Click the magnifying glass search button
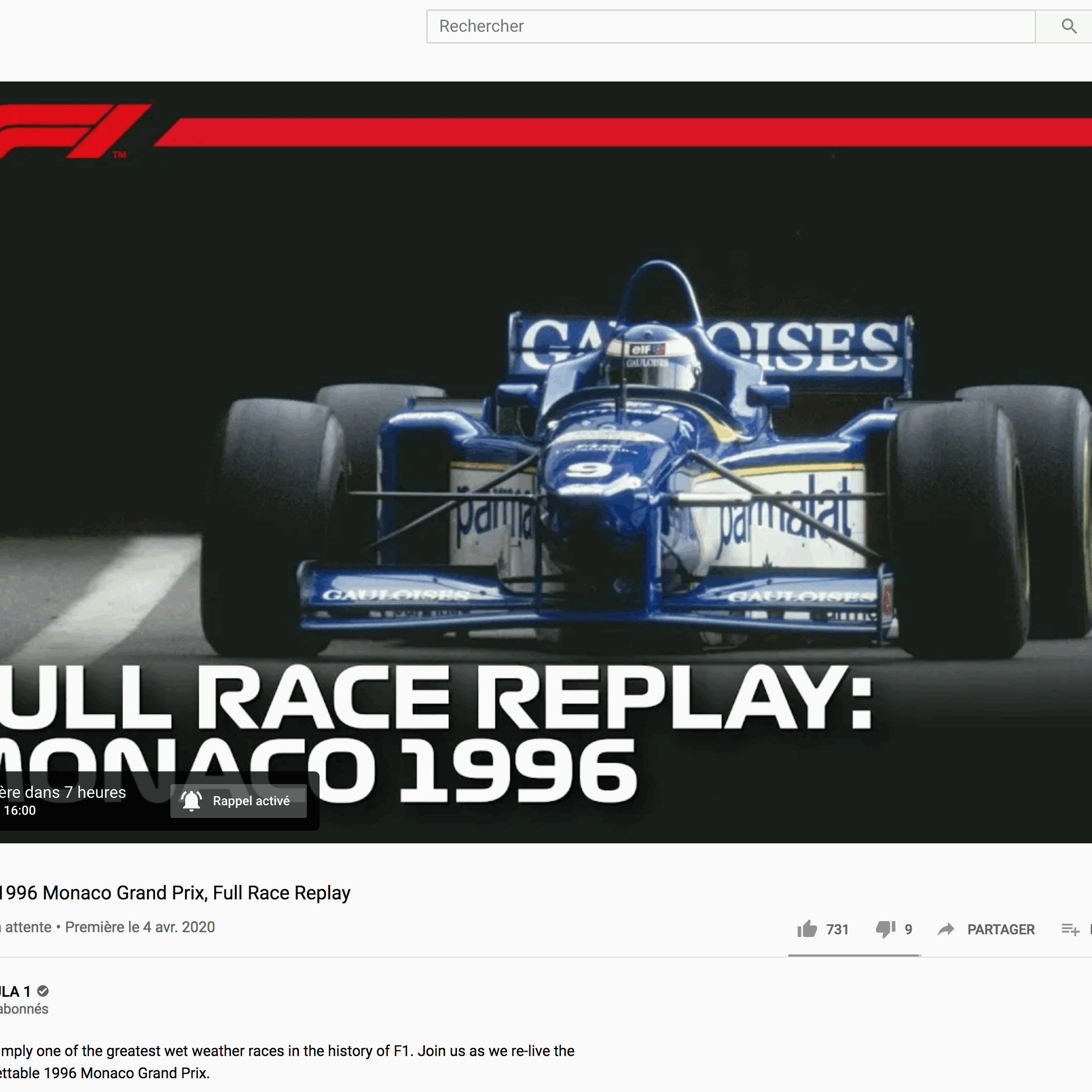Image resolution: width=1092 pixels, height=1092 pixels. (1068, 26)
